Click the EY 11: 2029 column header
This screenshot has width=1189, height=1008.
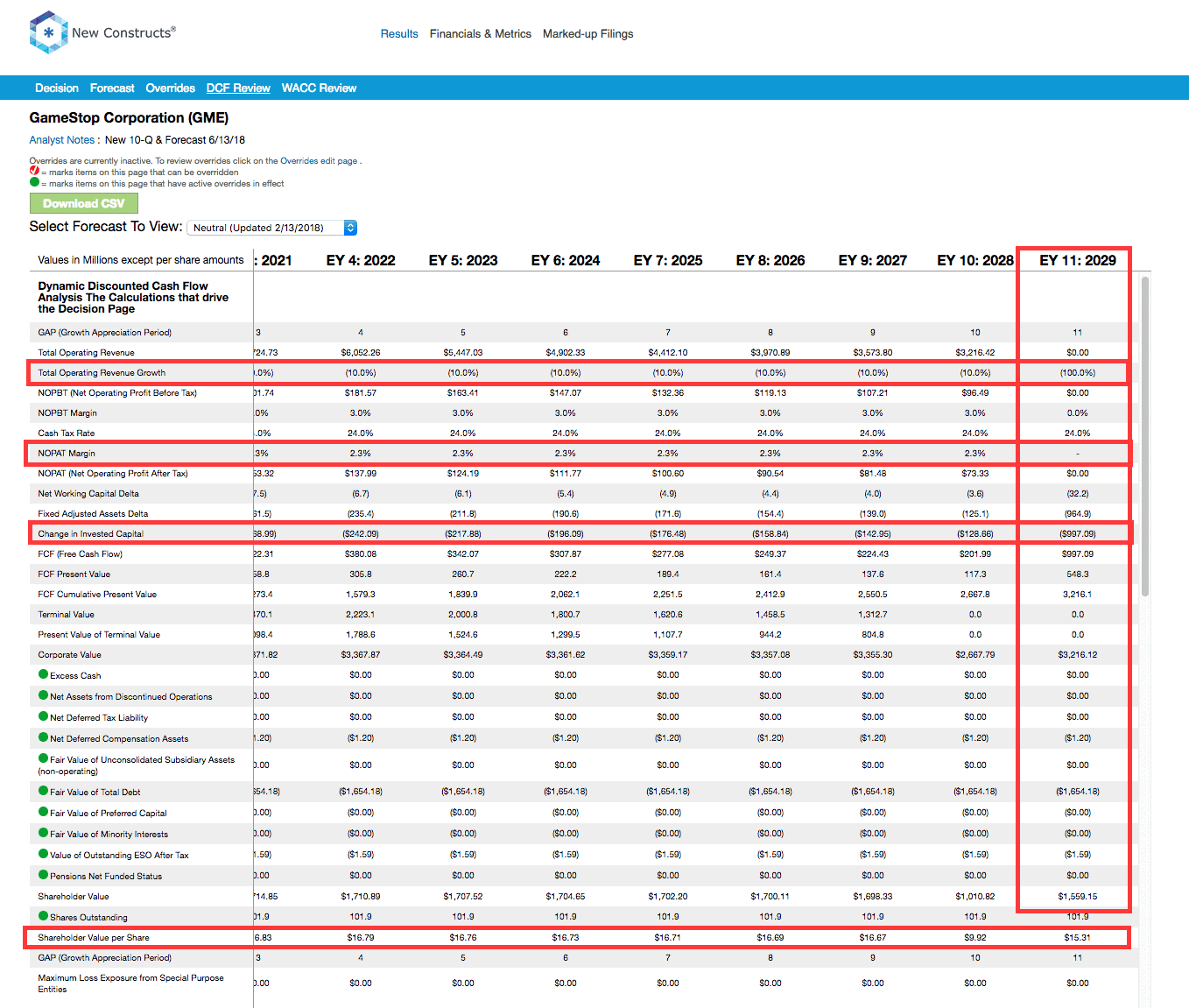(x=1077, y=260)
